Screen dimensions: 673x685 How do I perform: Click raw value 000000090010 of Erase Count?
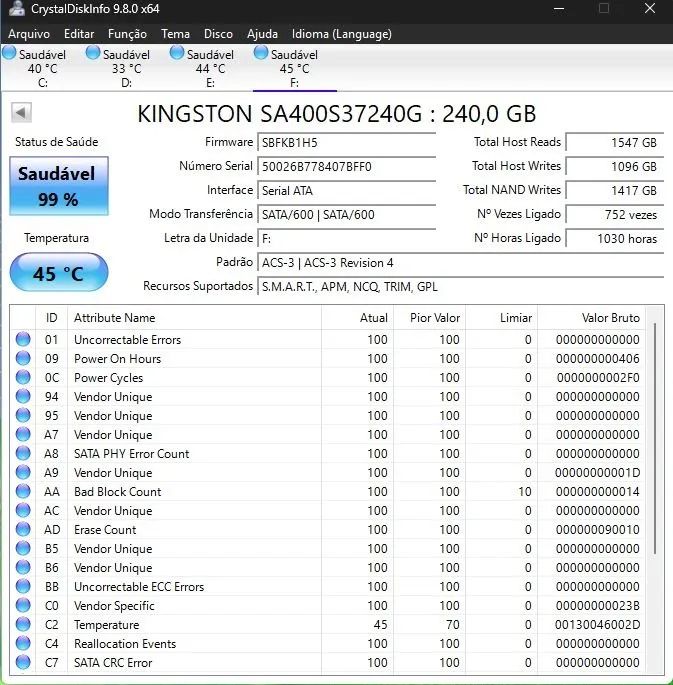pos(598,529)
